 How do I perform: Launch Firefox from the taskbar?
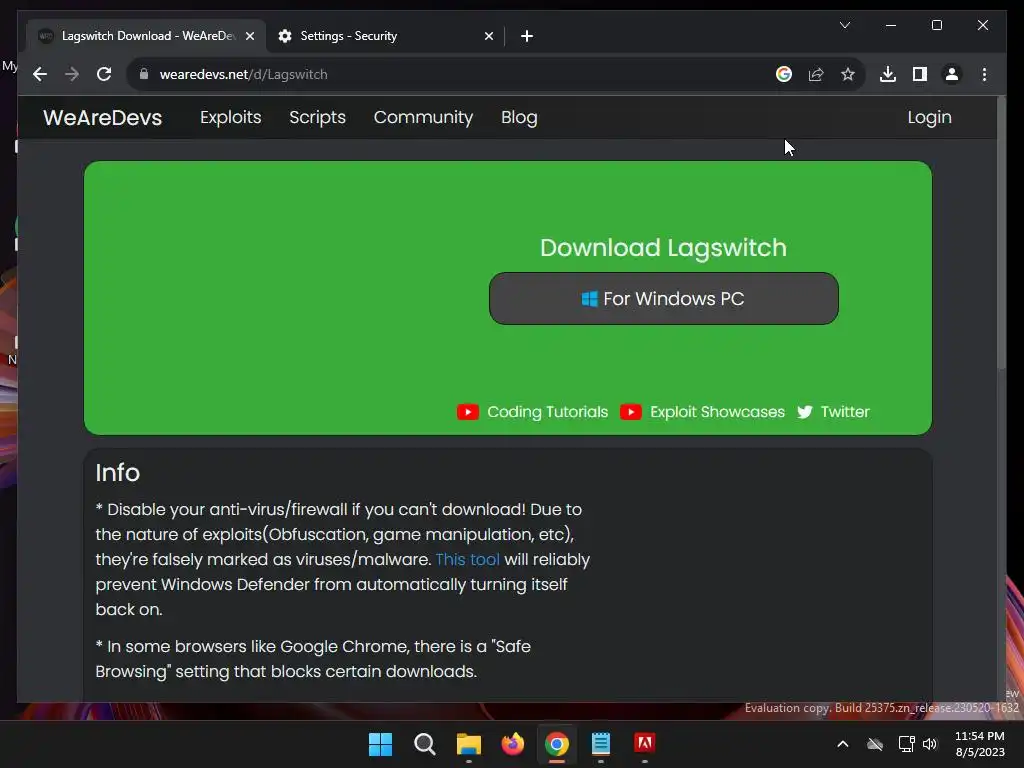[513, 744]
